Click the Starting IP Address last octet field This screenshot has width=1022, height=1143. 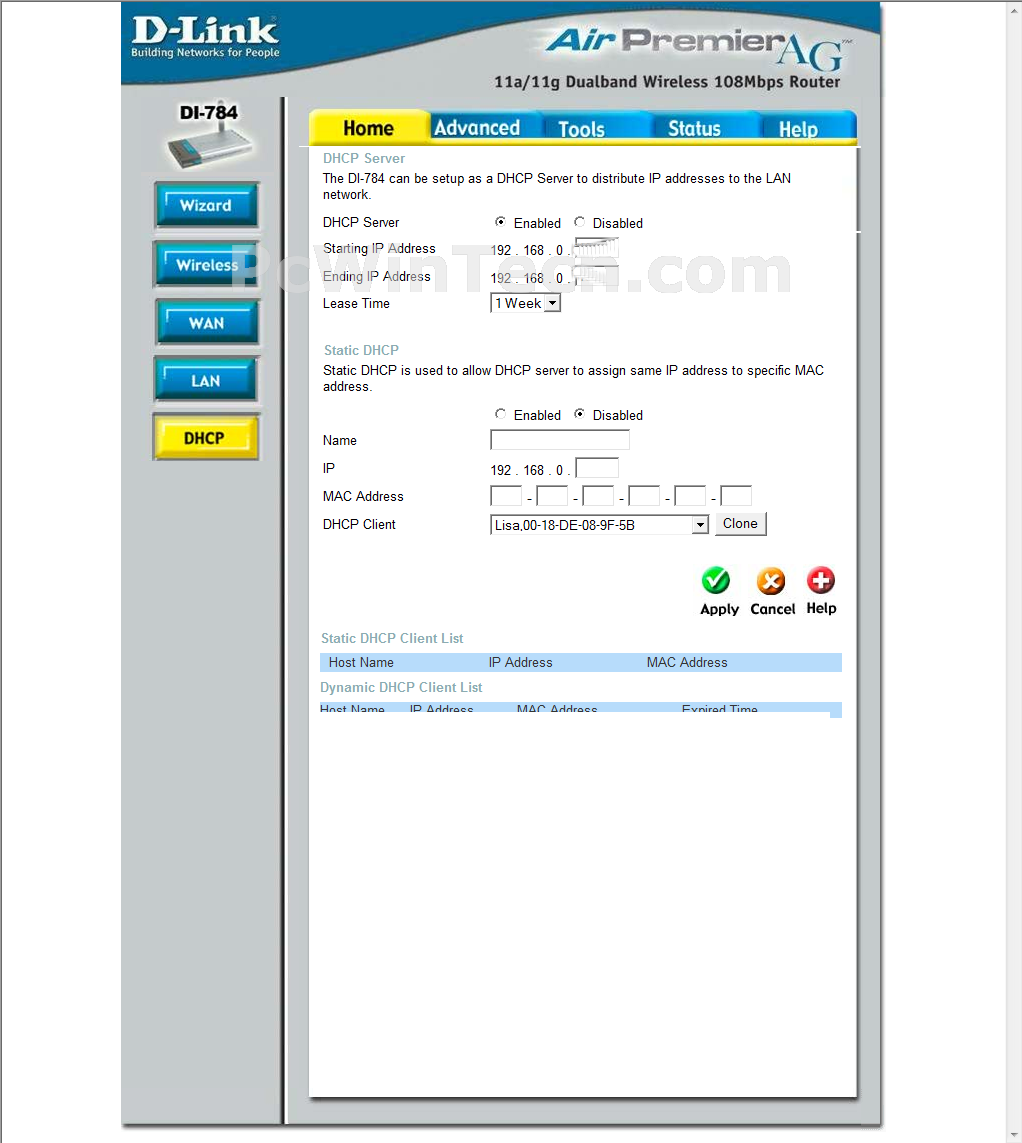pyautogui.click(x=597, y=248)
